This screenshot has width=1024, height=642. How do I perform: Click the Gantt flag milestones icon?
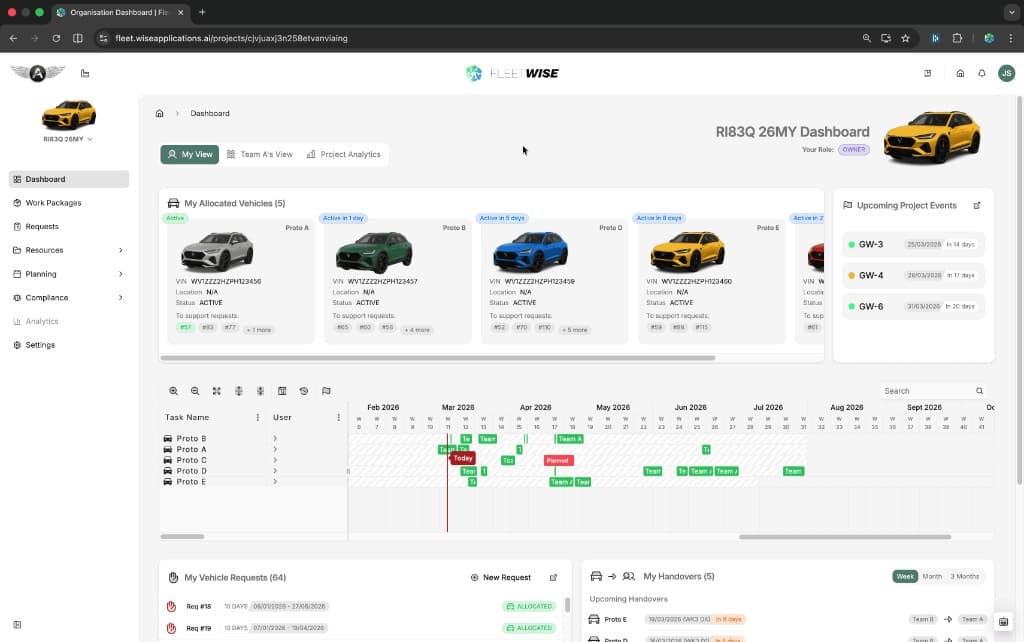click(x=326, y=391)
